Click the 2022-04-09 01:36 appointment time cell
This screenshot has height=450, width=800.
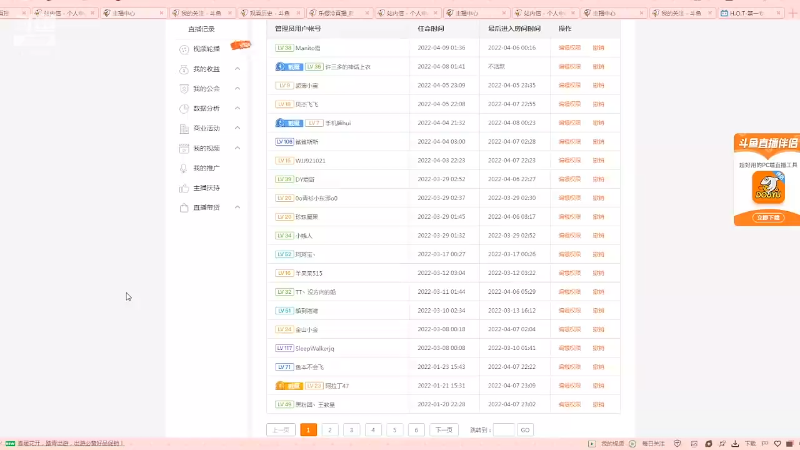point(441,48)
